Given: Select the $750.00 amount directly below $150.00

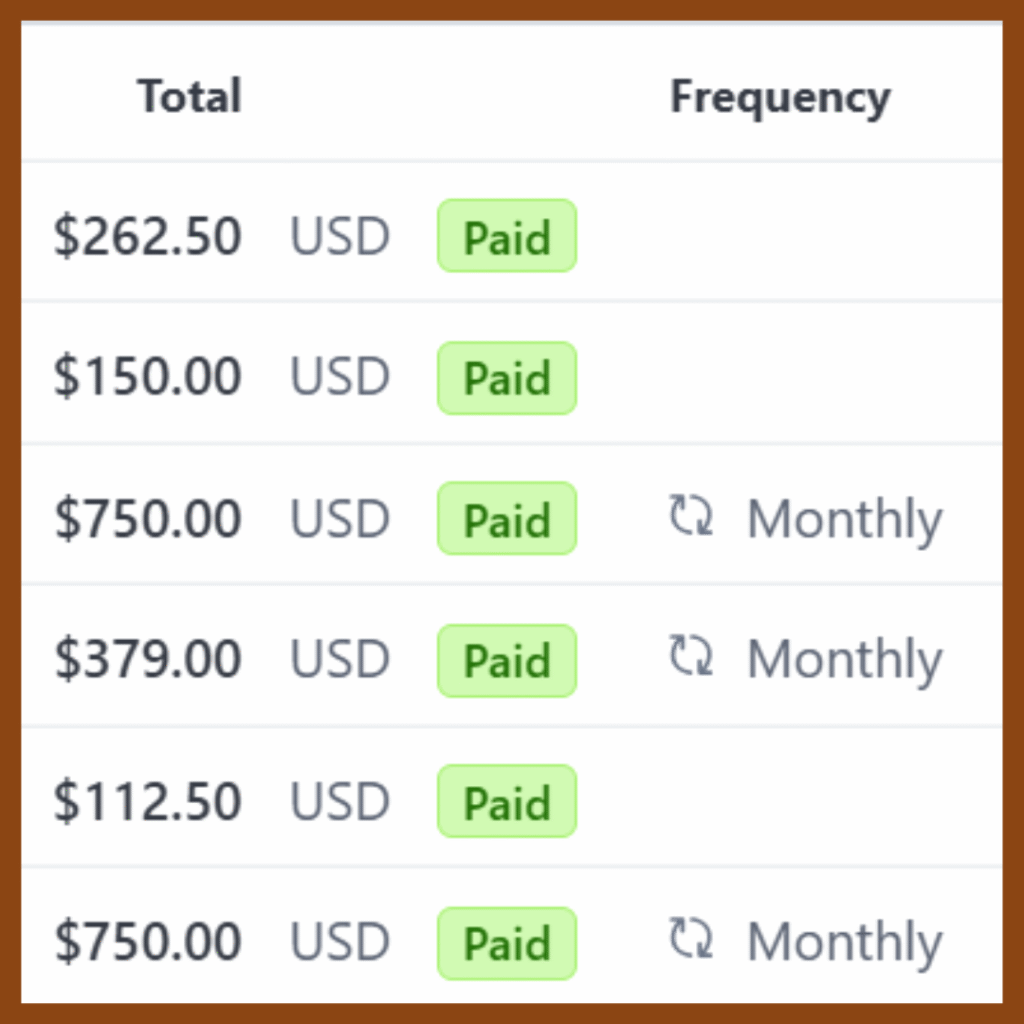Looking at the screenshot, I should coord(148,518).
